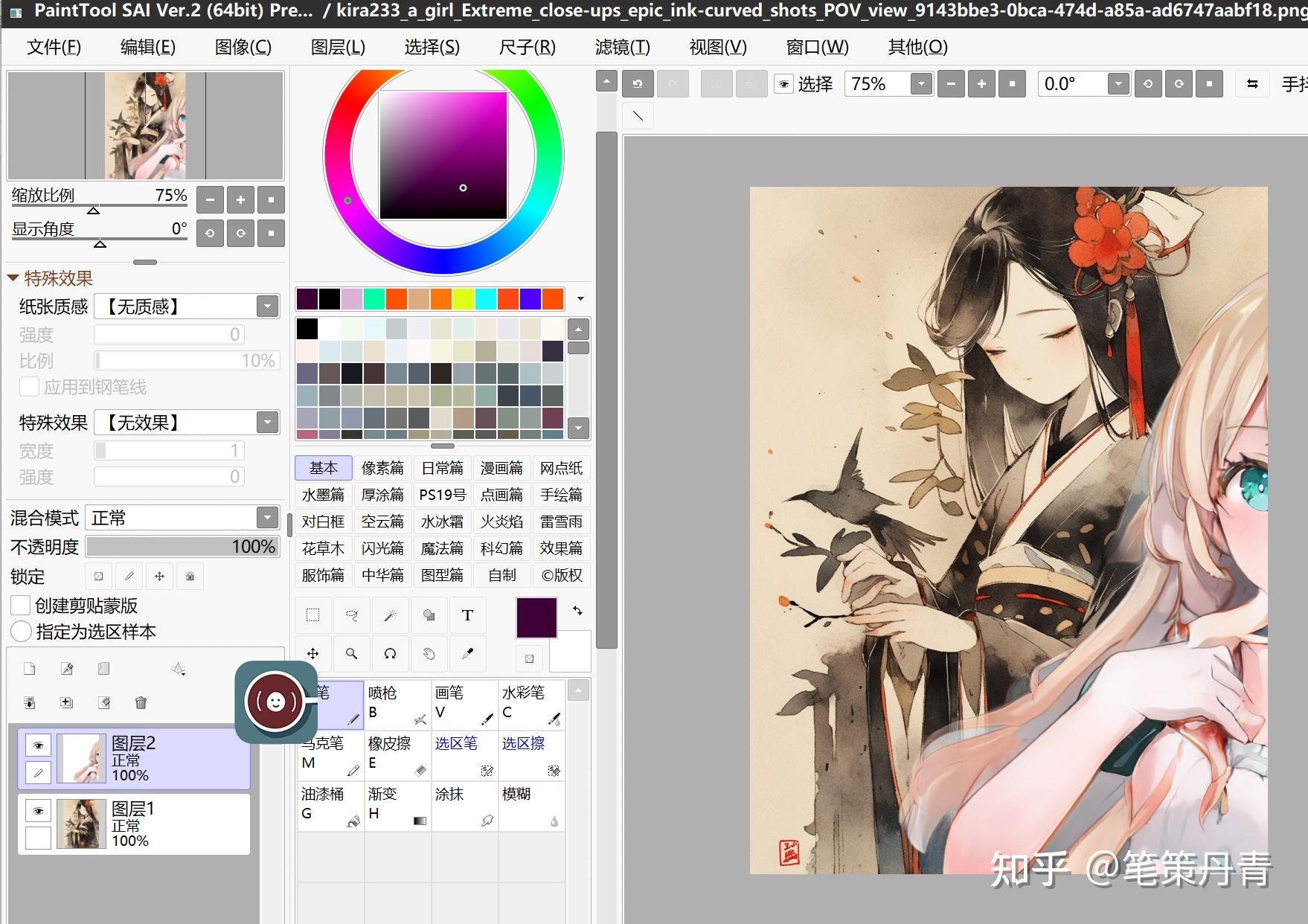Toggle lock all padlock icon

click(x=190, y=576)
